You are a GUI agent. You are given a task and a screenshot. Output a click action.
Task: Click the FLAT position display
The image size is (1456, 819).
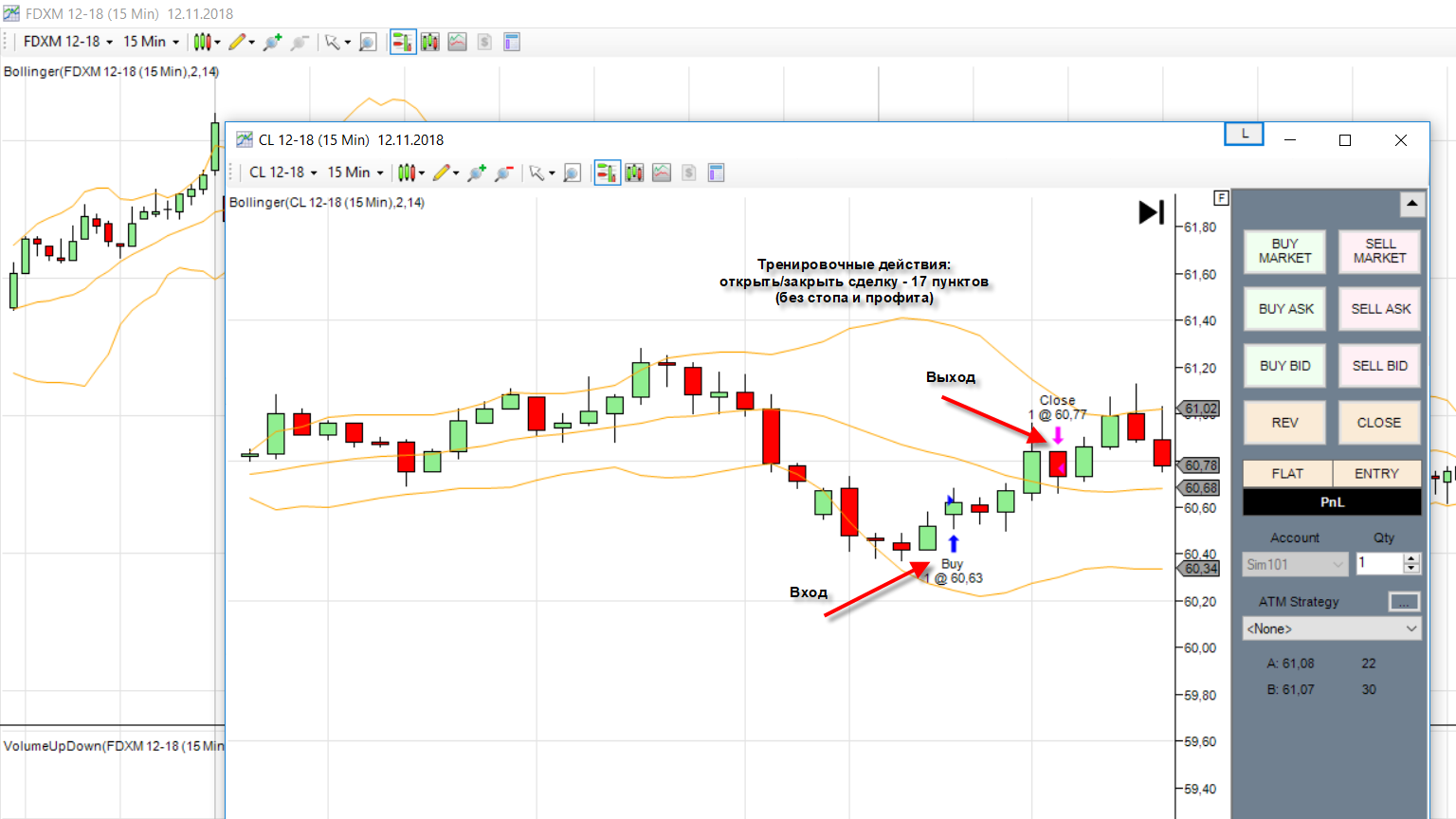[1287, 474]
